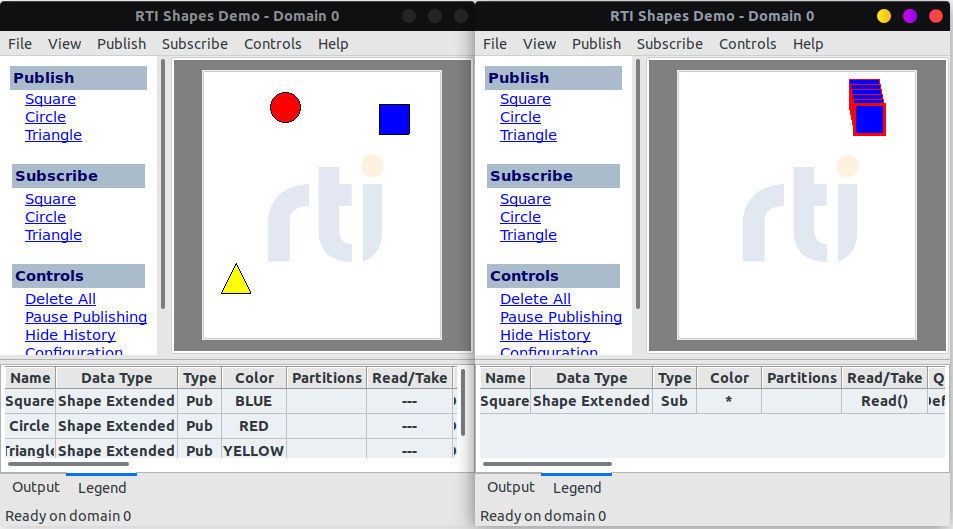Open File menu in right window
This screenshot has width=953, height=529.
tap(495, 44)
